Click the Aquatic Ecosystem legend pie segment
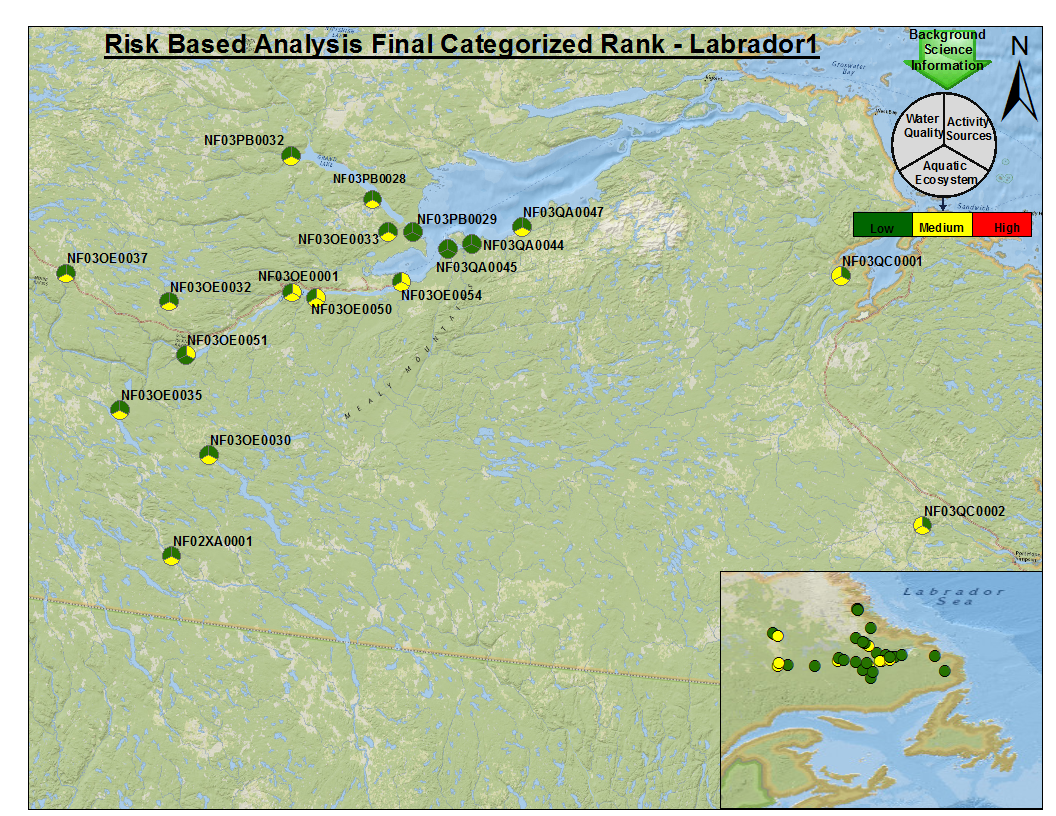The width and height of the screenshot is (1056, 816). point(945,173)
